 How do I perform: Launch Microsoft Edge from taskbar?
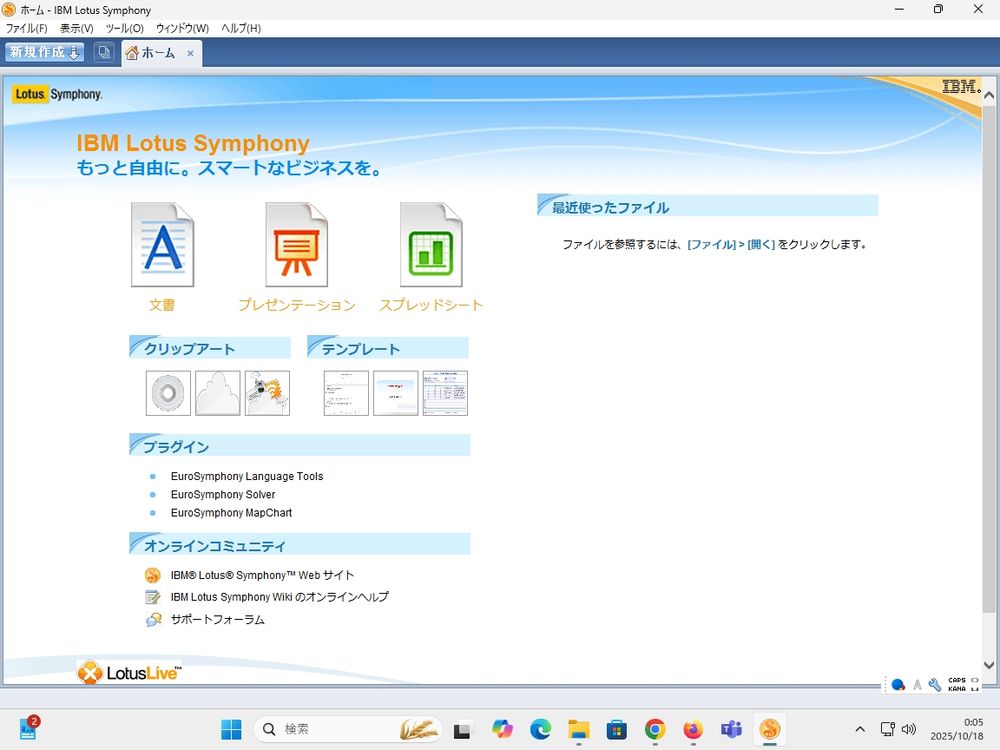540,729
